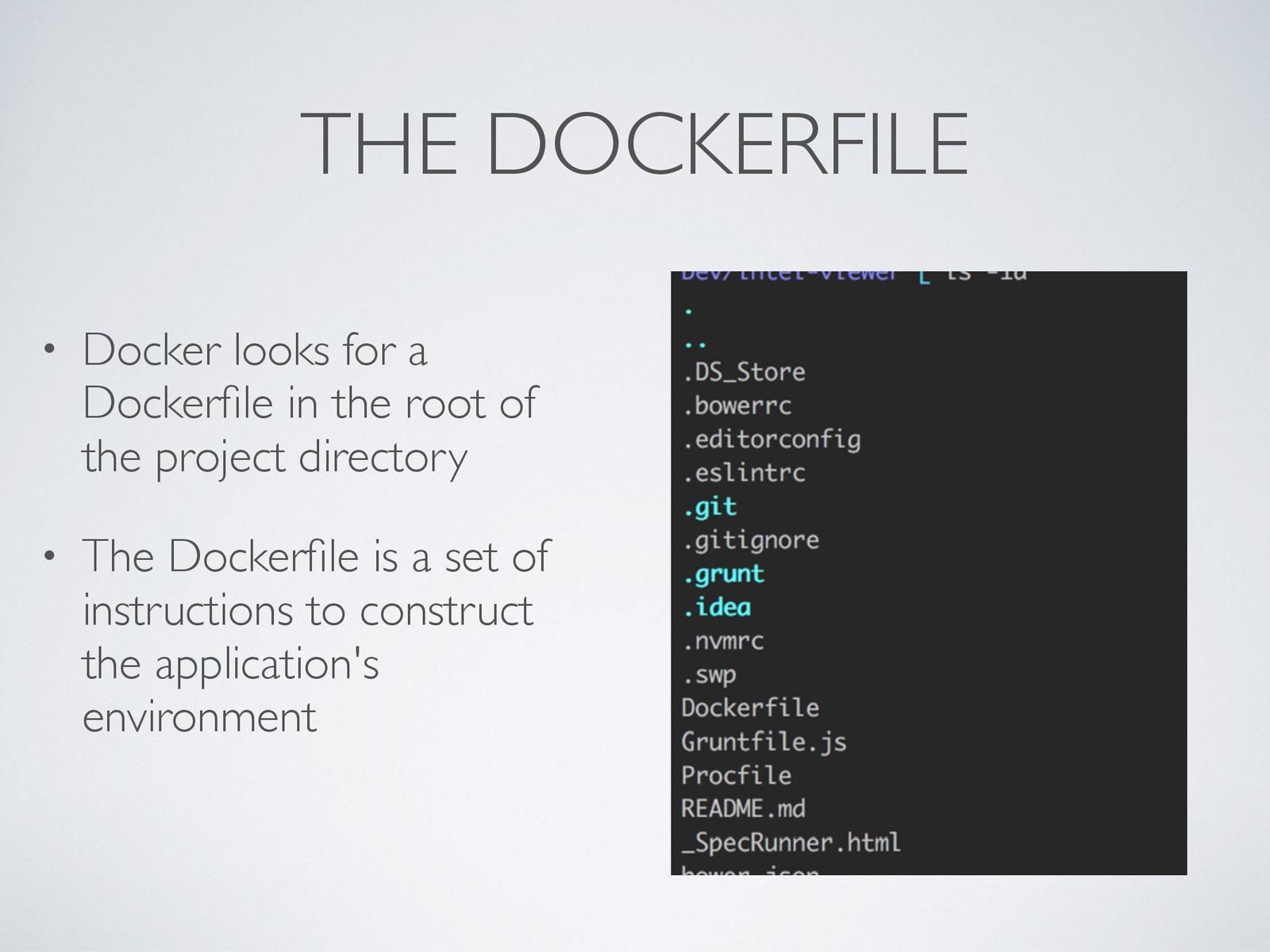Click the bold ".grunt" directory entry
Viewport: 1270px width, 952px height.
tap(723, 574)
